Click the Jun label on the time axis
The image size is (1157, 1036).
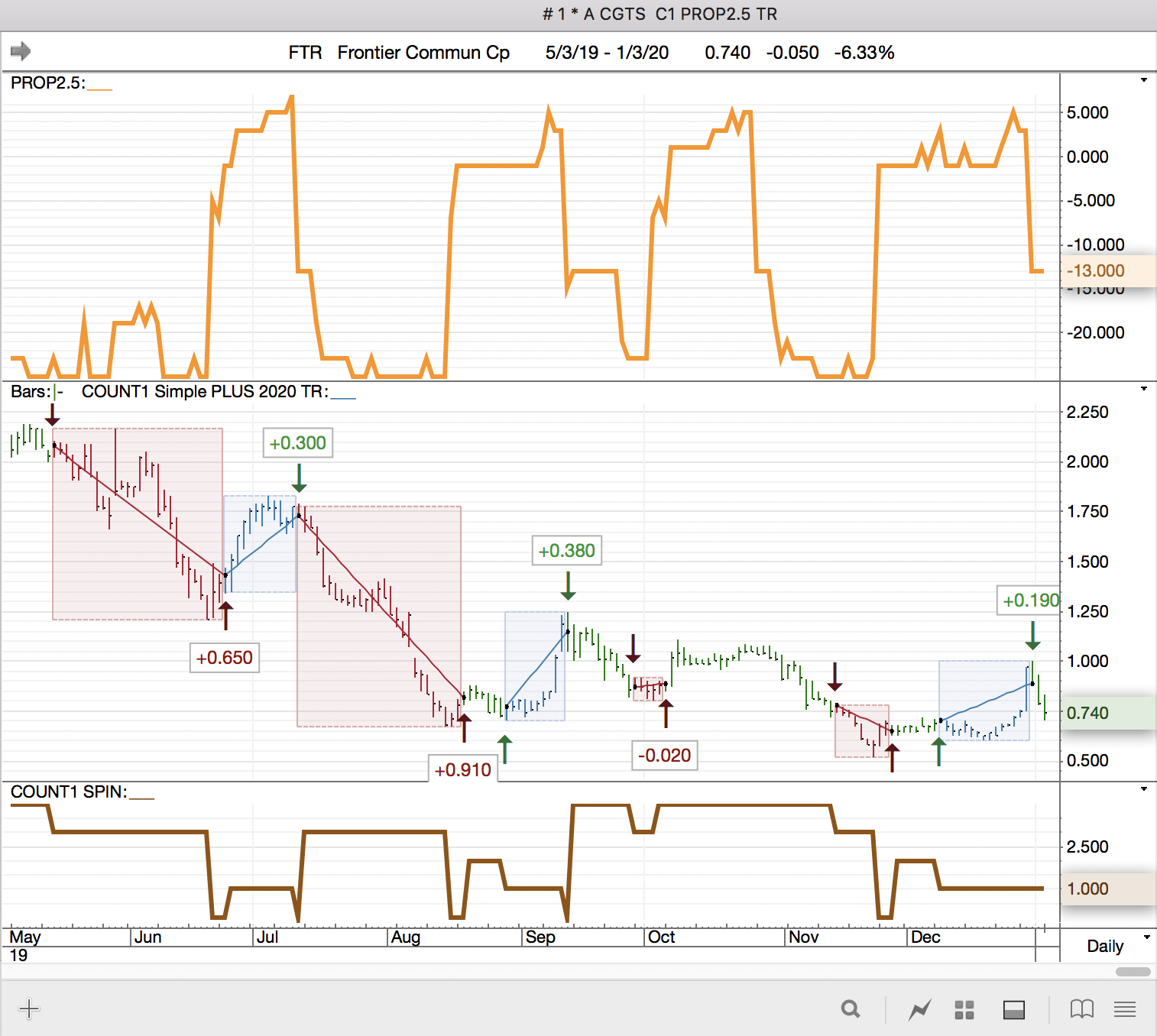click(x=148, y=937)
